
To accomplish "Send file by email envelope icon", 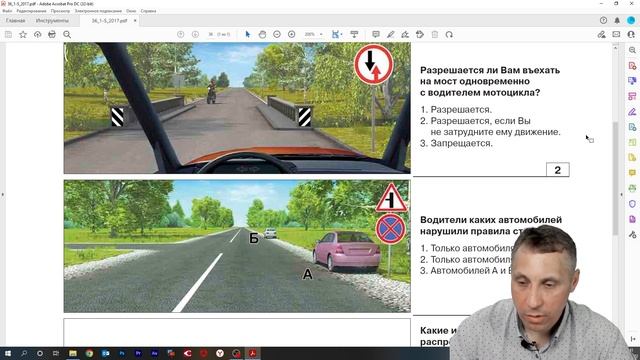I will [616, 35].
